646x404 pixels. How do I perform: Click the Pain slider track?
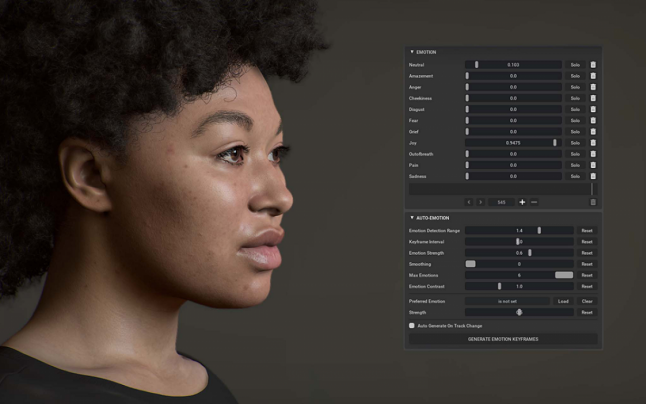513,165
